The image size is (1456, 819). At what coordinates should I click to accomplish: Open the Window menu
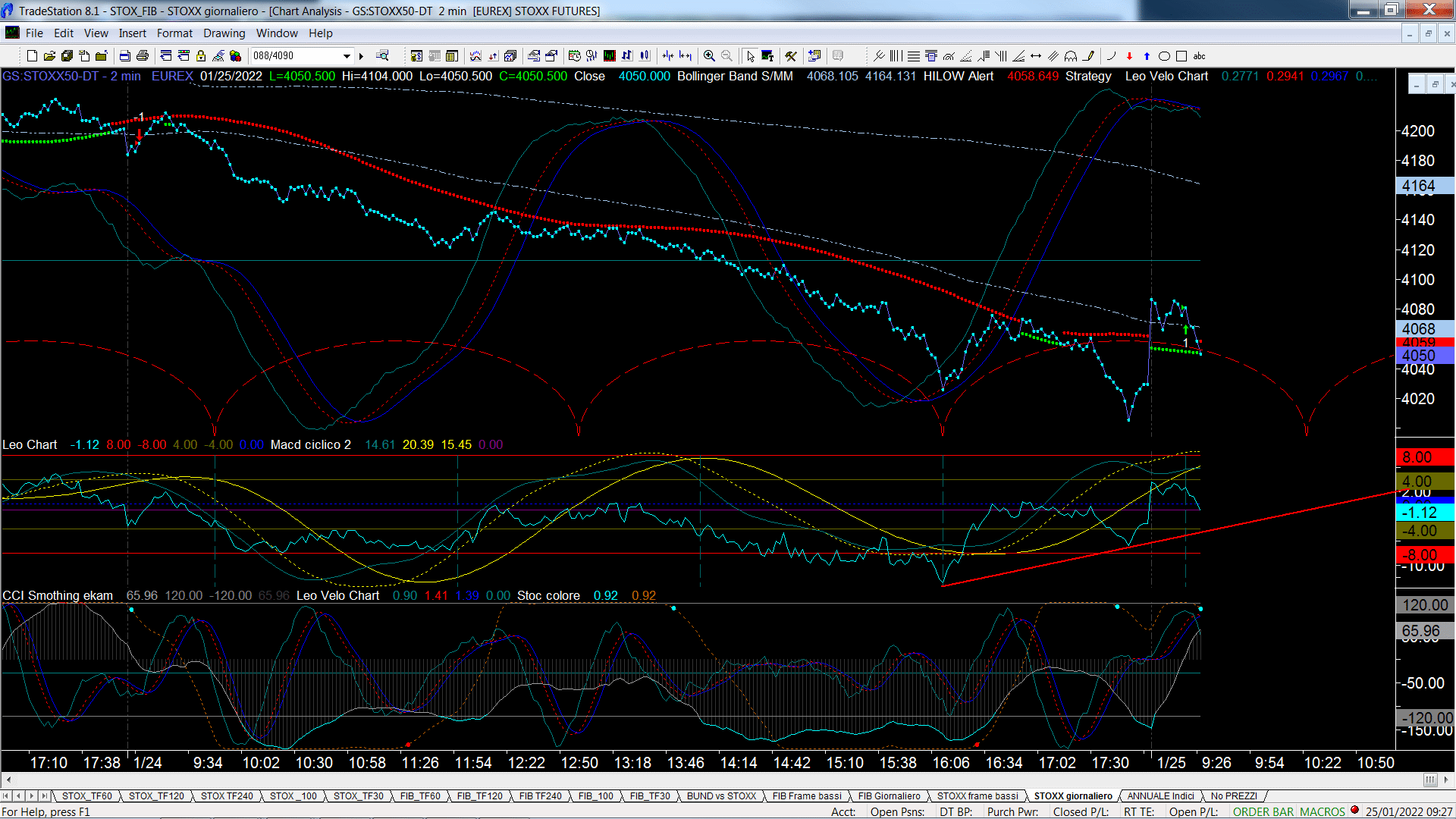pyautogui.click(x=277, y=33)
